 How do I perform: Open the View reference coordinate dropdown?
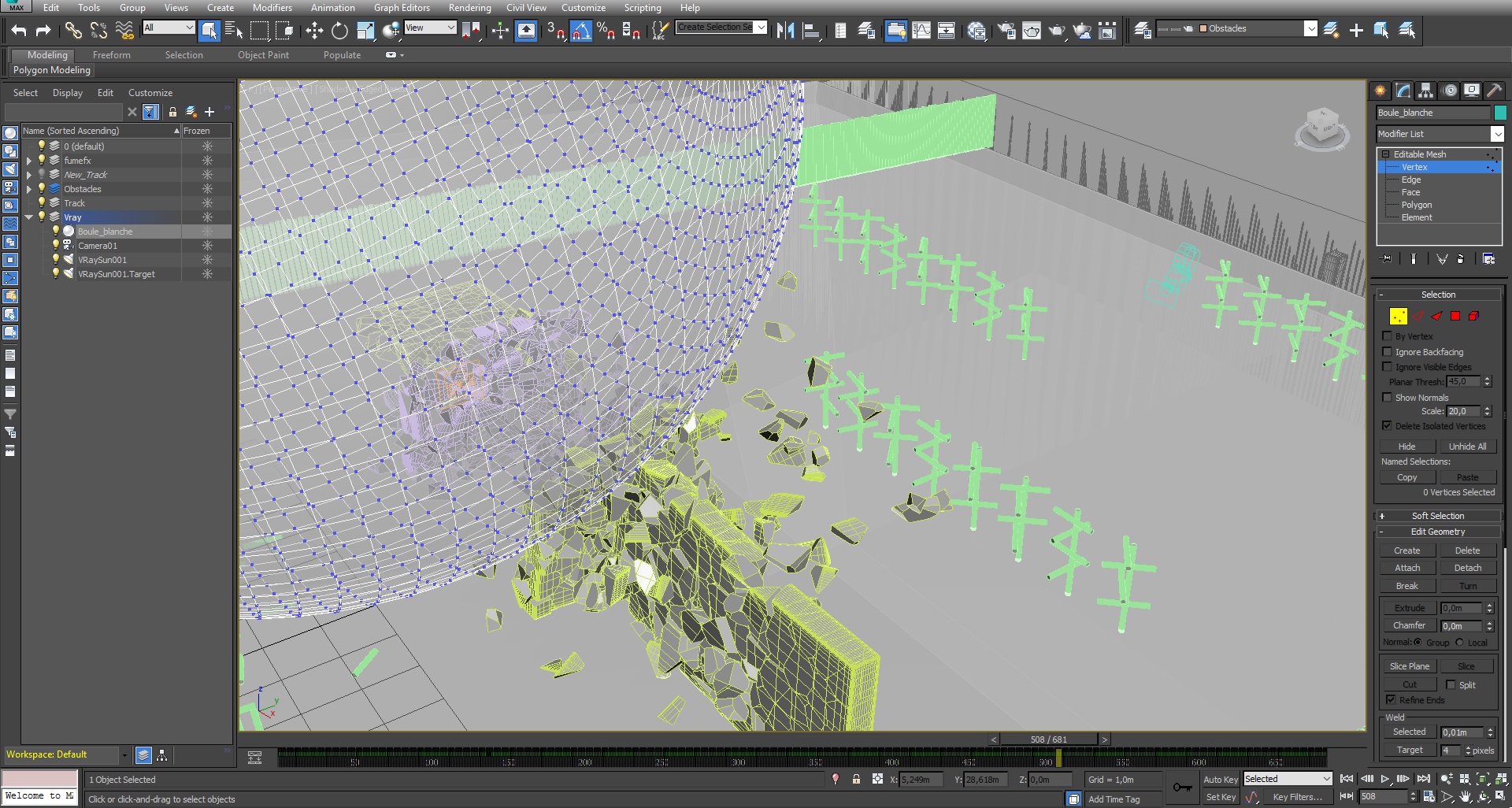(x=430, y=28)
